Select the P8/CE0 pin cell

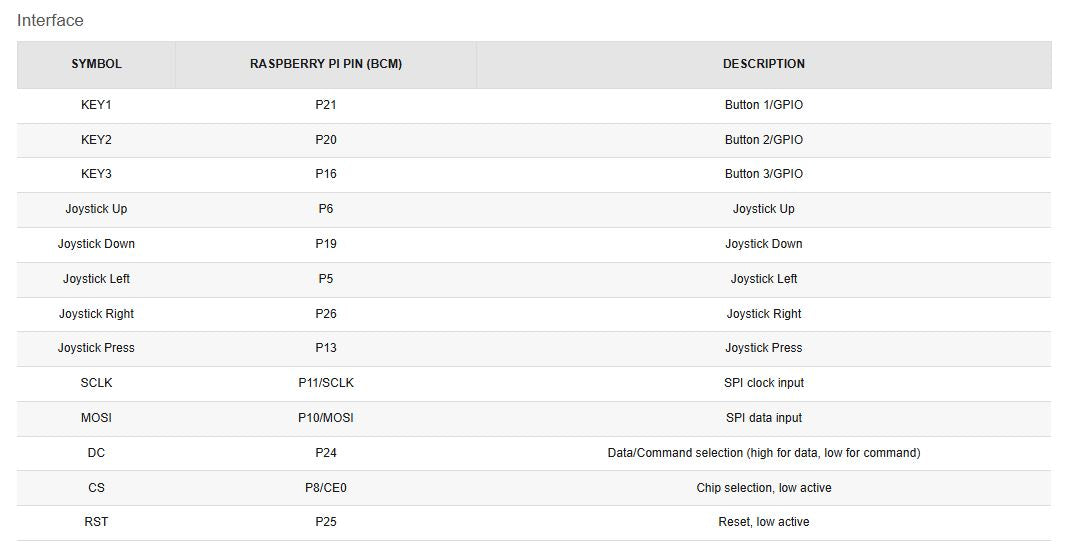pyautogui.click(x=326, y=488)
